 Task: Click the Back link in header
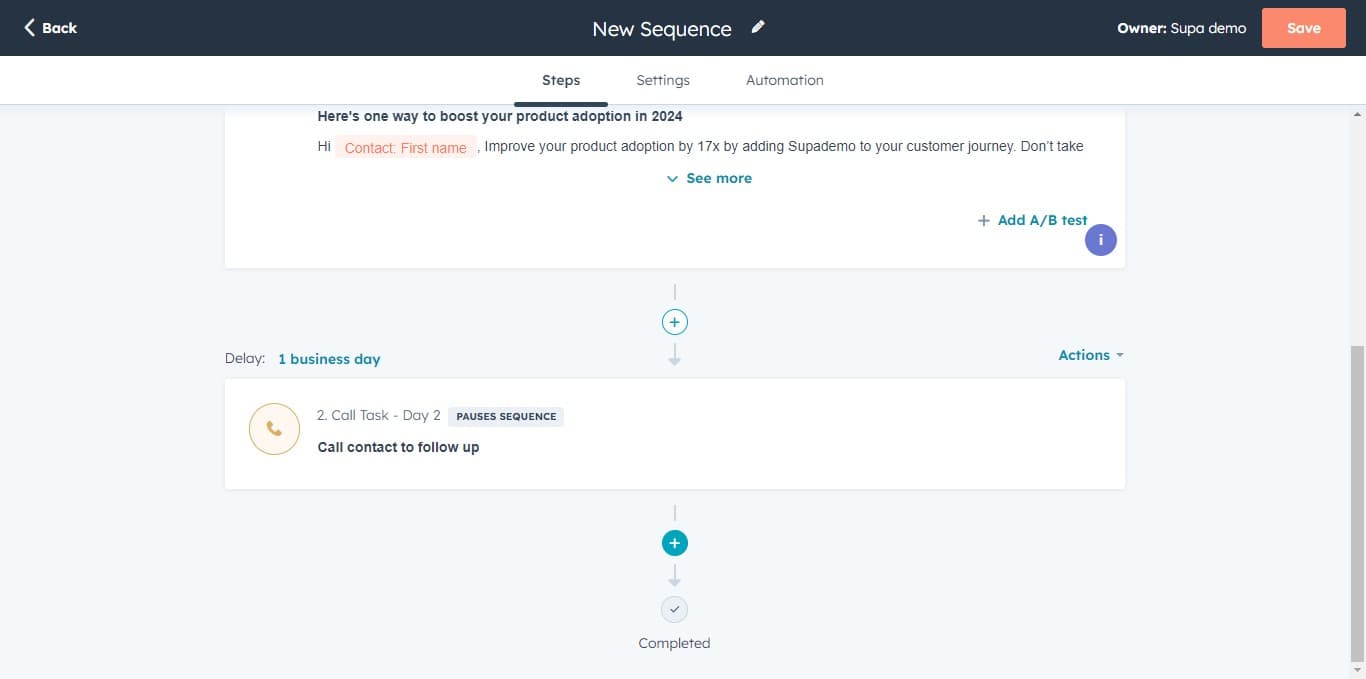pos(59,28)
